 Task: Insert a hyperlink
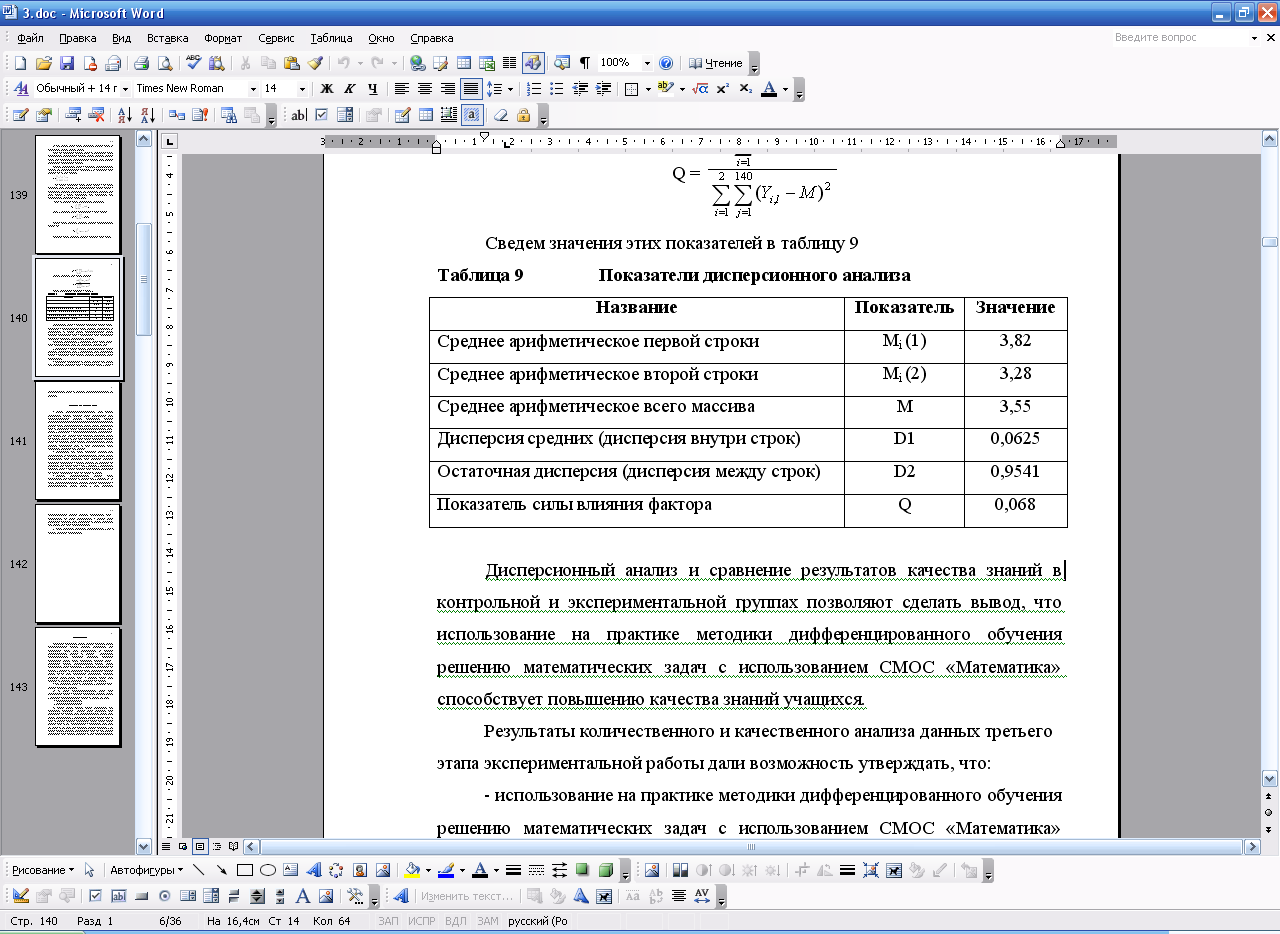click(417, 62)
